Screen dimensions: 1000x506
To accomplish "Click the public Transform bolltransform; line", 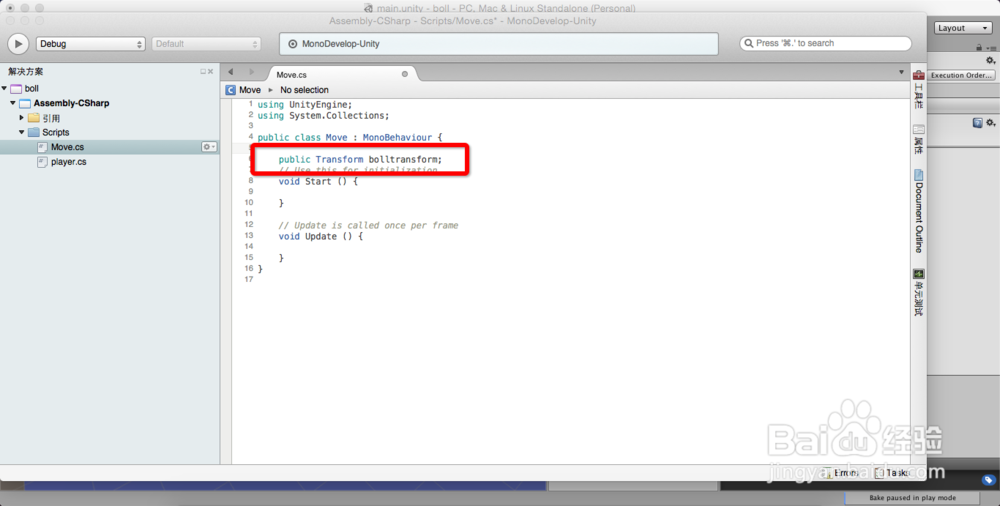I will [360, 160].
